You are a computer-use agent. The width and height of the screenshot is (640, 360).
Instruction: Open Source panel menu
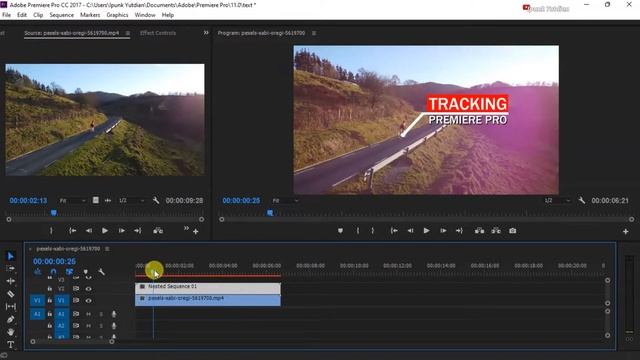(x=128, y=33)
